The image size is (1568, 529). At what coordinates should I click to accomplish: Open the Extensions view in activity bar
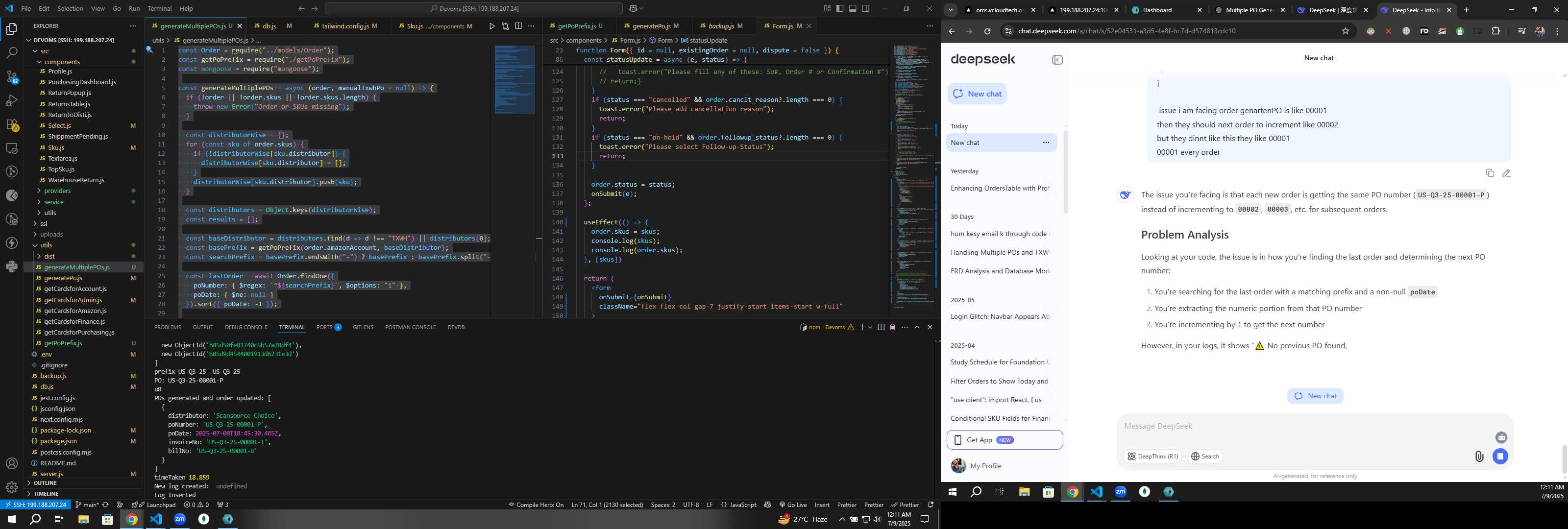coord(12,124)
